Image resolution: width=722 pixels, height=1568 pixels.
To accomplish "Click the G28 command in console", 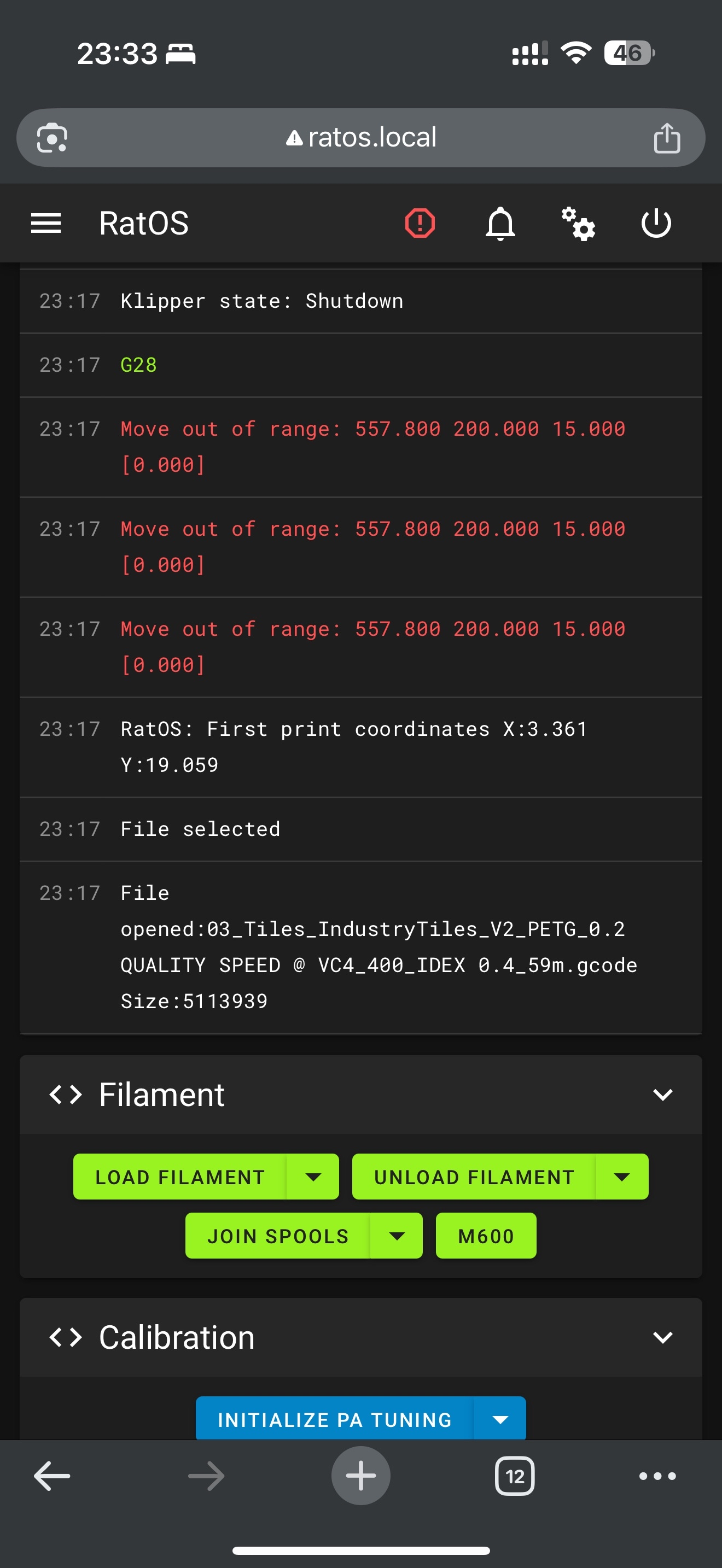I will 138,365.
